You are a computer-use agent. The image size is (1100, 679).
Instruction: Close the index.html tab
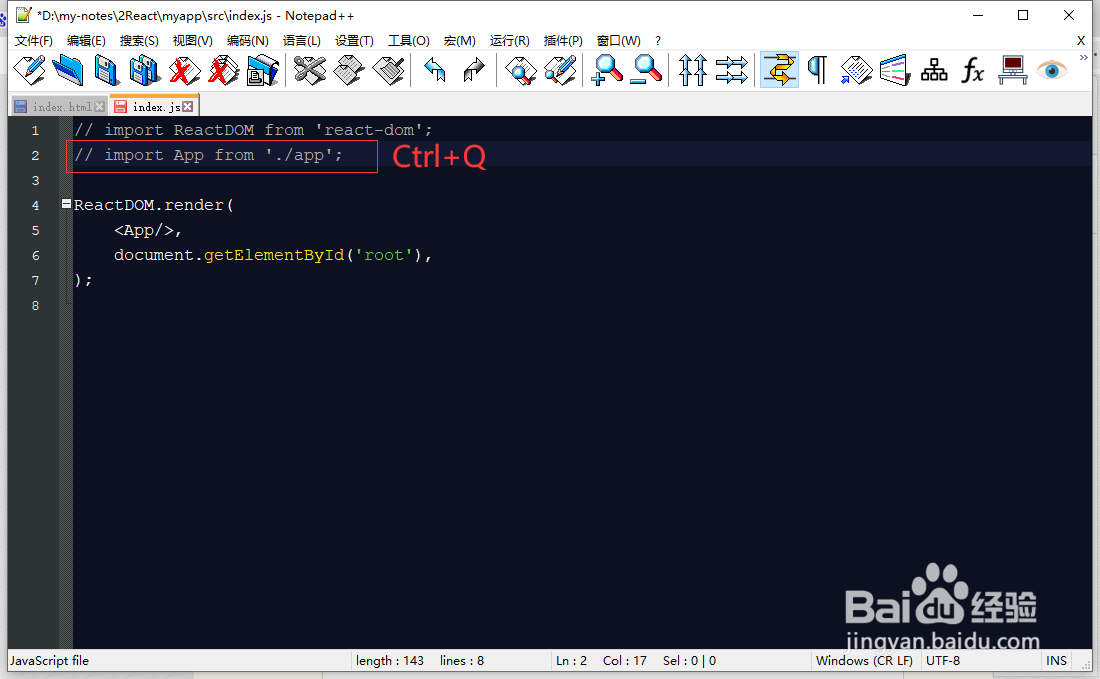pyautogui.click(x=100, y=107)
